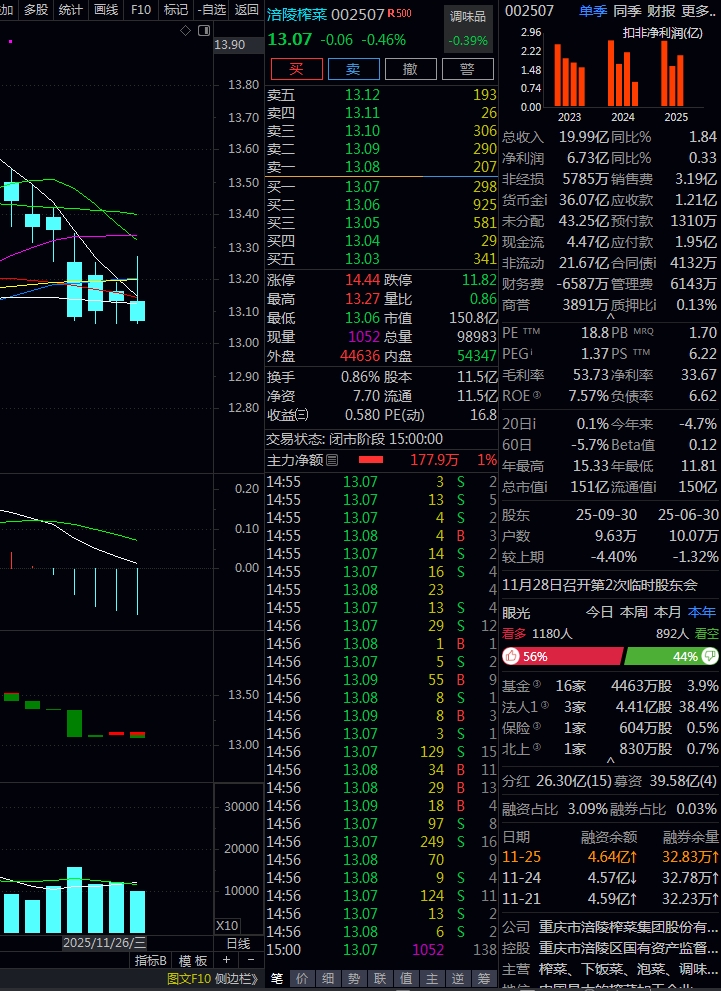Click the 2025/11/26/三 date marker
The width and height of the screenshot is (721, 991).
click(104, 943)
